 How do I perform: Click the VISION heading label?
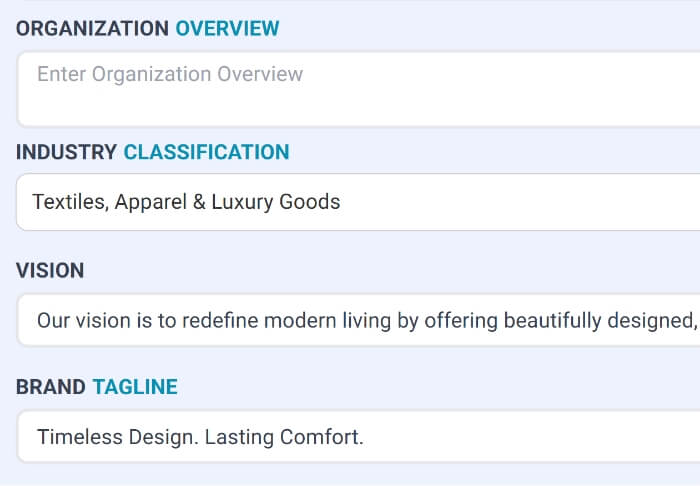point(50,270)
